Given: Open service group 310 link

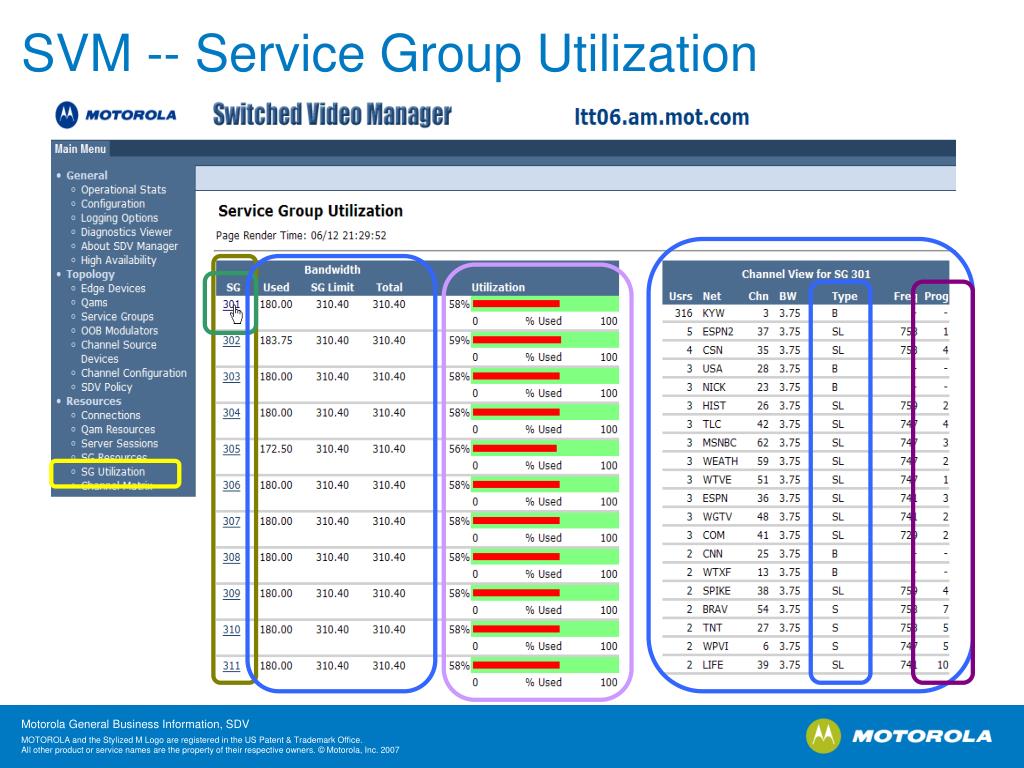Looking at the screenshot, I should 231,630.
